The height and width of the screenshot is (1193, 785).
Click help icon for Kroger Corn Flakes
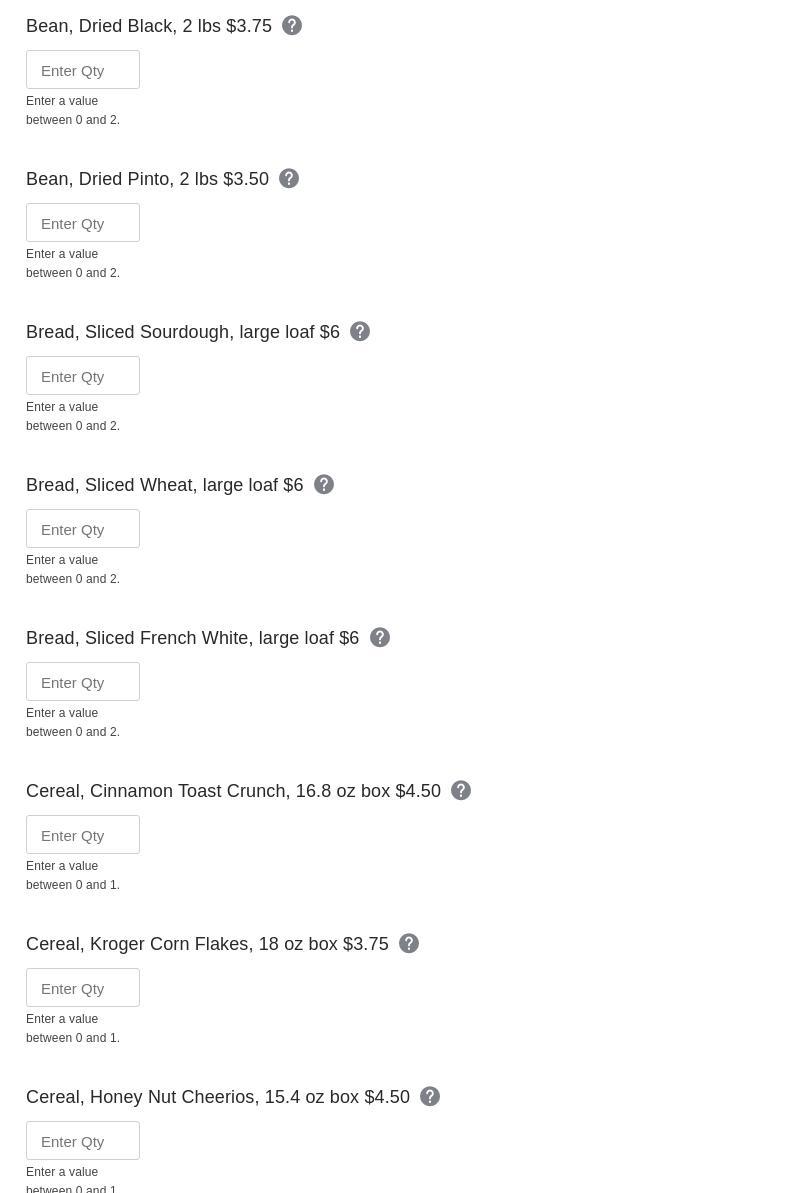409,944
